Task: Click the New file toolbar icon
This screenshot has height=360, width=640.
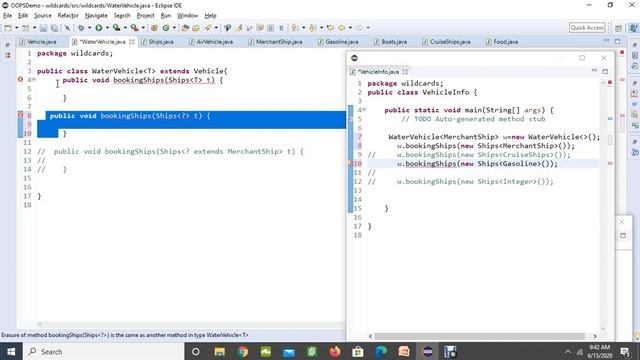Action: pyautogui.click(x=8, y=28)
